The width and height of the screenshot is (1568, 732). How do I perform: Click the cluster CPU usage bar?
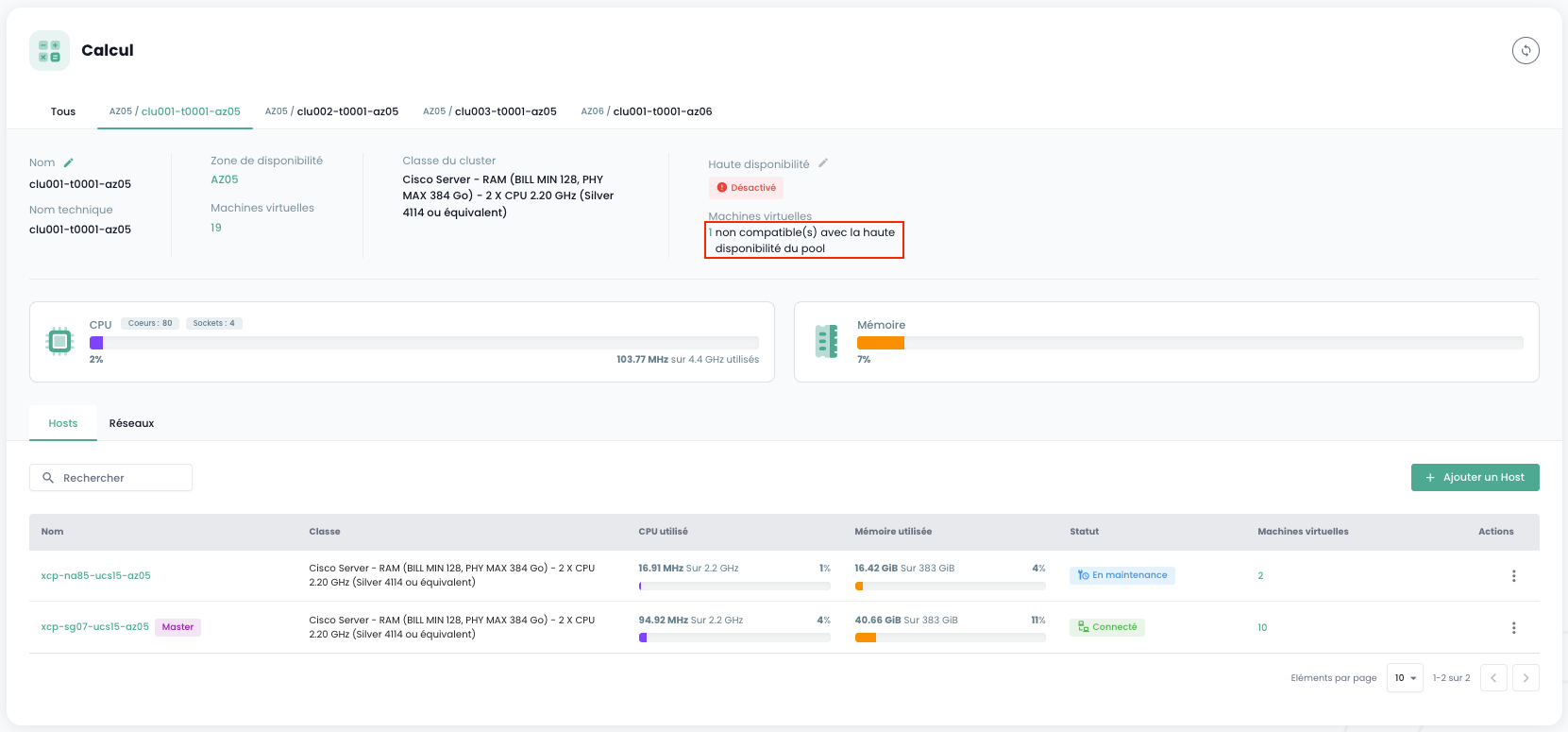[x=424, y=343]
